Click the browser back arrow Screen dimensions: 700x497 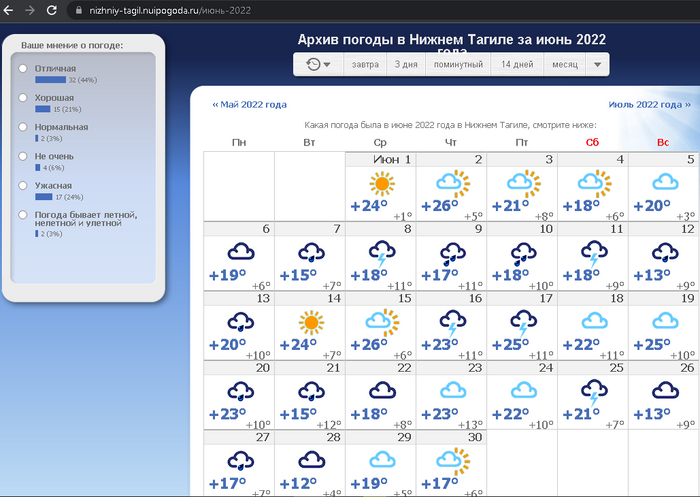click(7, 9)
